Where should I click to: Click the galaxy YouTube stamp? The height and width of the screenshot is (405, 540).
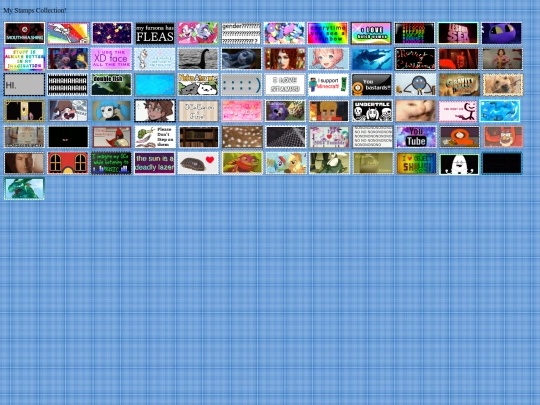[x=415, y=137]
